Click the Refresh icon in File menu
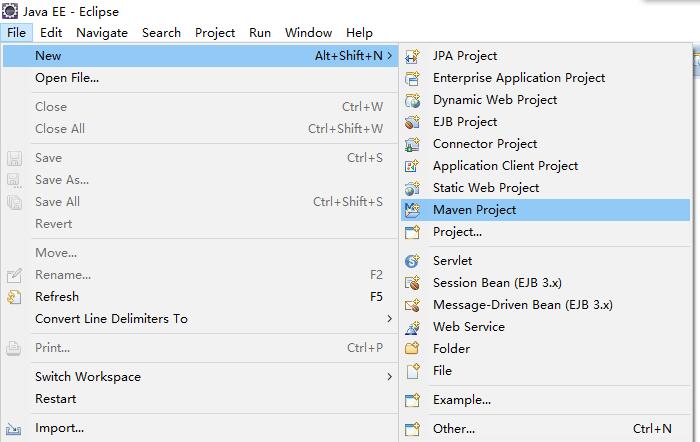Image resolution: width=700 pixels, height=442 pixels. (x=14, y=297)
